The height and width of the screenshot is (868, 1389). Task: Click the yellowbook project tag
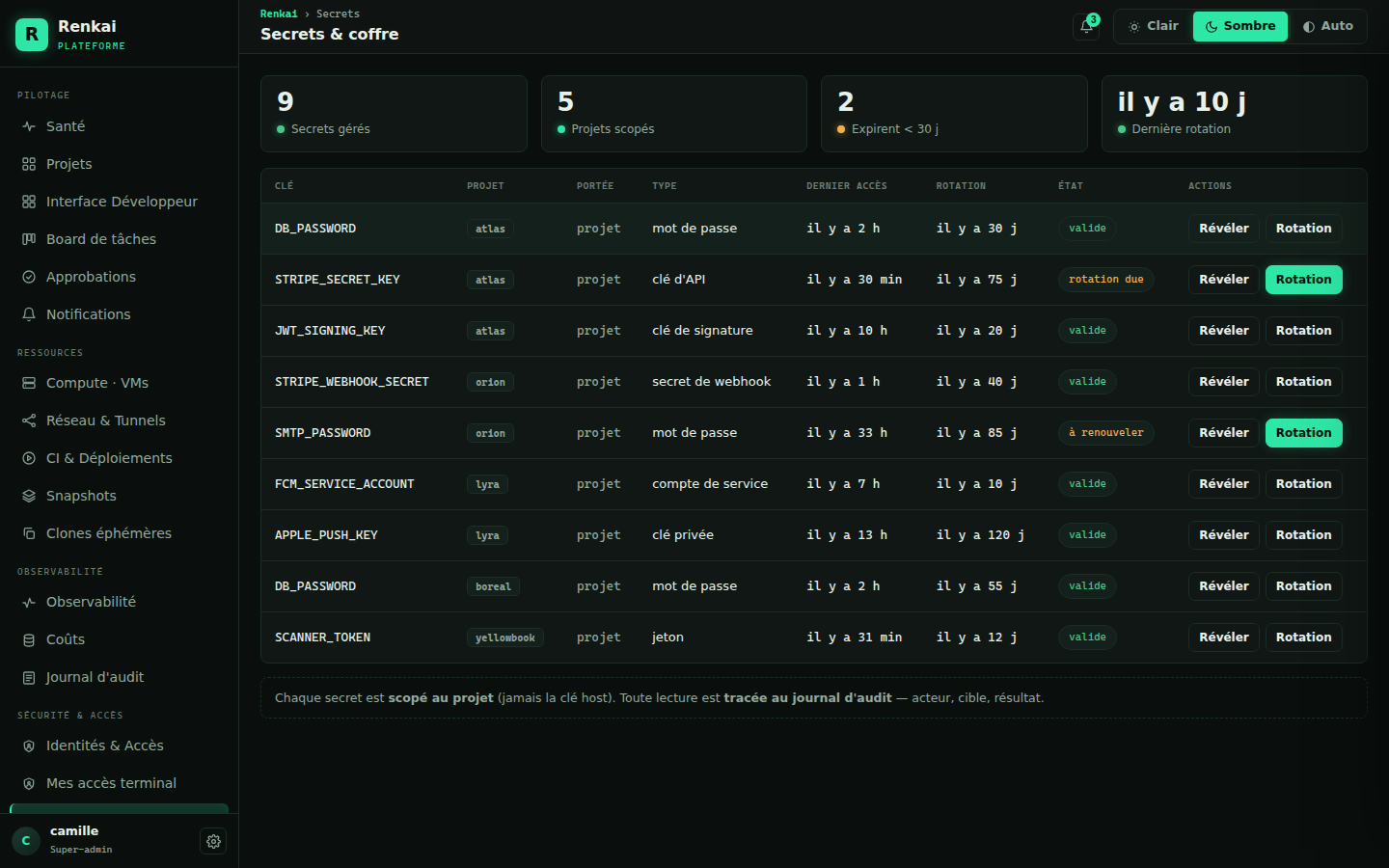coord(504,637)
